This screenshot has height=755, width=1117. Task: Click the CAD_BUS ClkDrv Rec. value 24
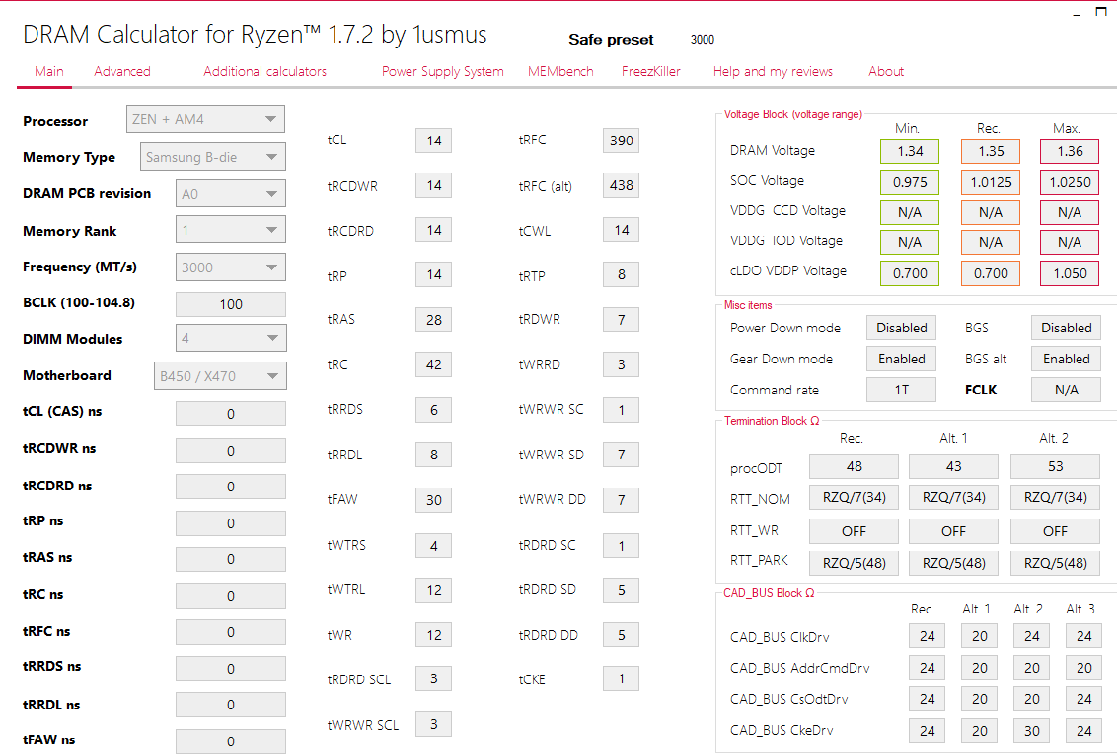tap(927, 636)
